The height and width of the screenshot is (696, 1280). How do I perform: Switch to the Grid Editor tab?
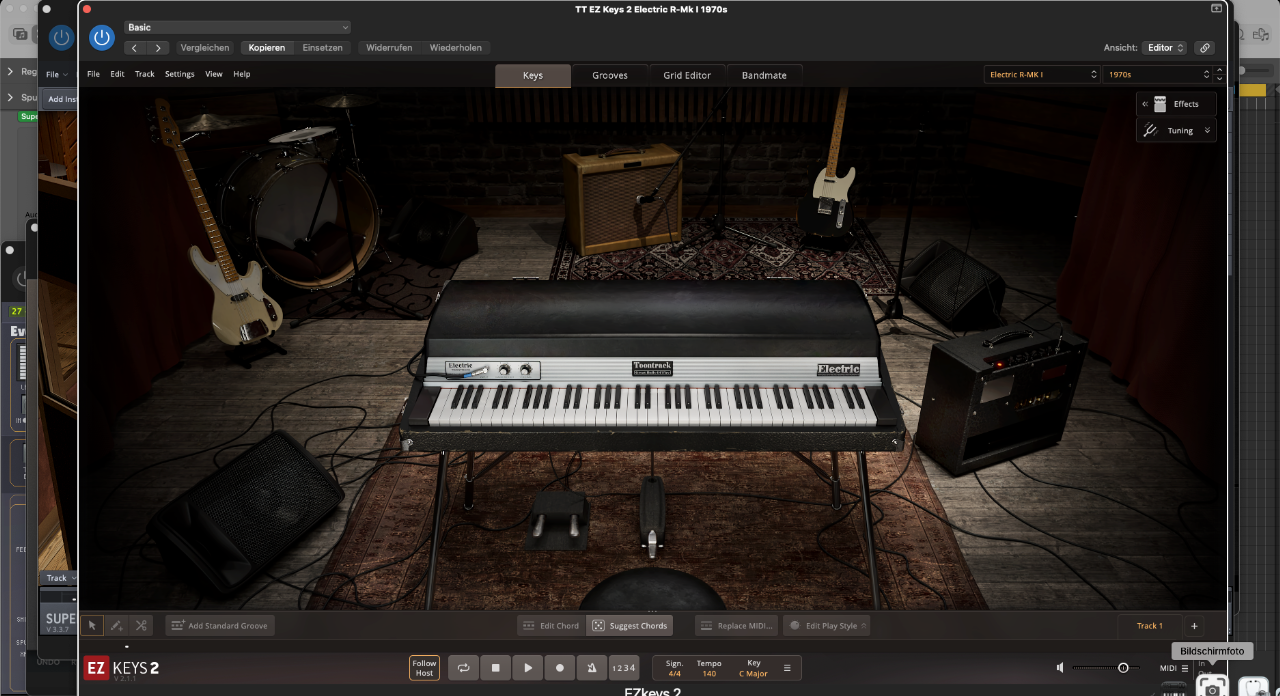click(x=687, y=75)
